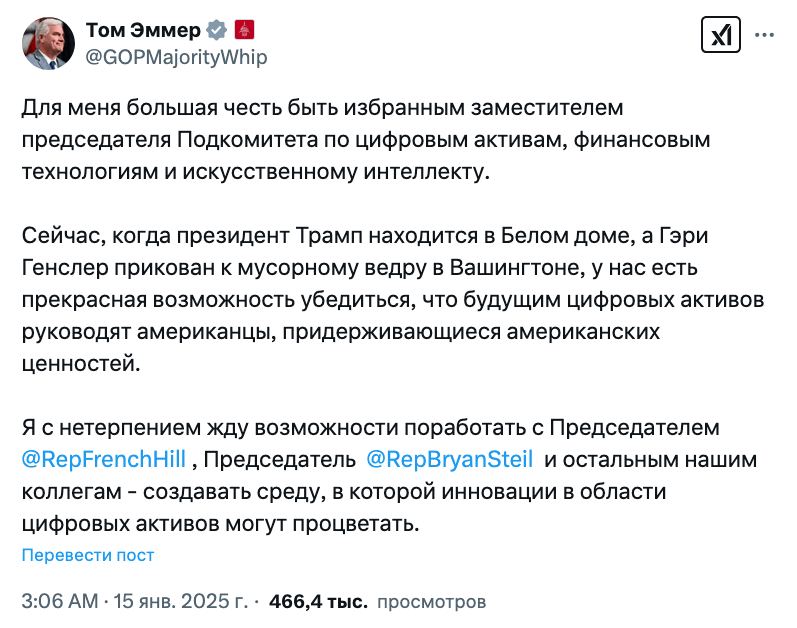The height and width of the screenshot is (628, 797).
Task: Open the Grok xI icon
Action: (x=720, y=35)
